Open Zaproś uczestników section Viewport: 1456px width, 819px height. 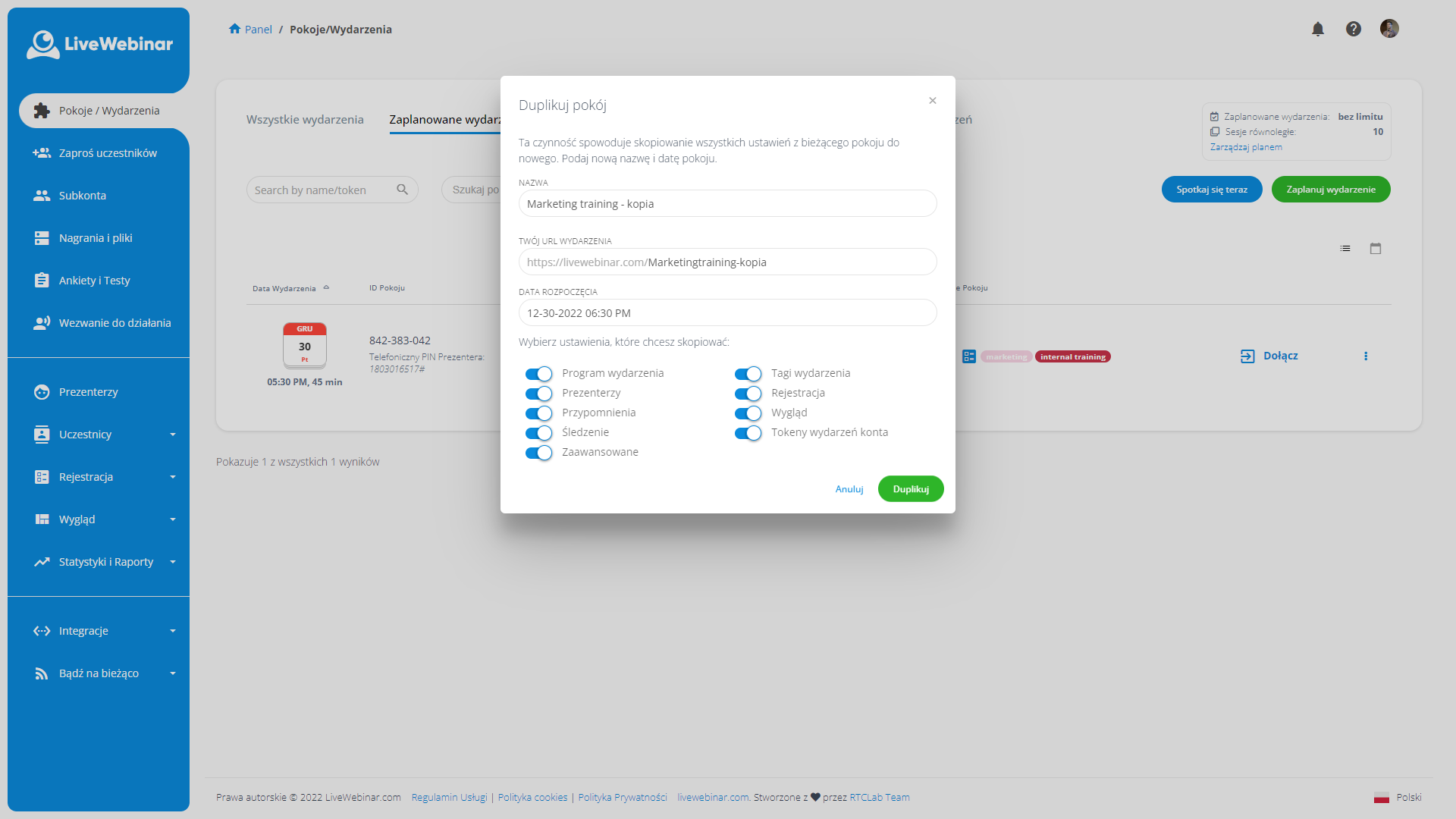pyautogui.click(x=108, y=152)
